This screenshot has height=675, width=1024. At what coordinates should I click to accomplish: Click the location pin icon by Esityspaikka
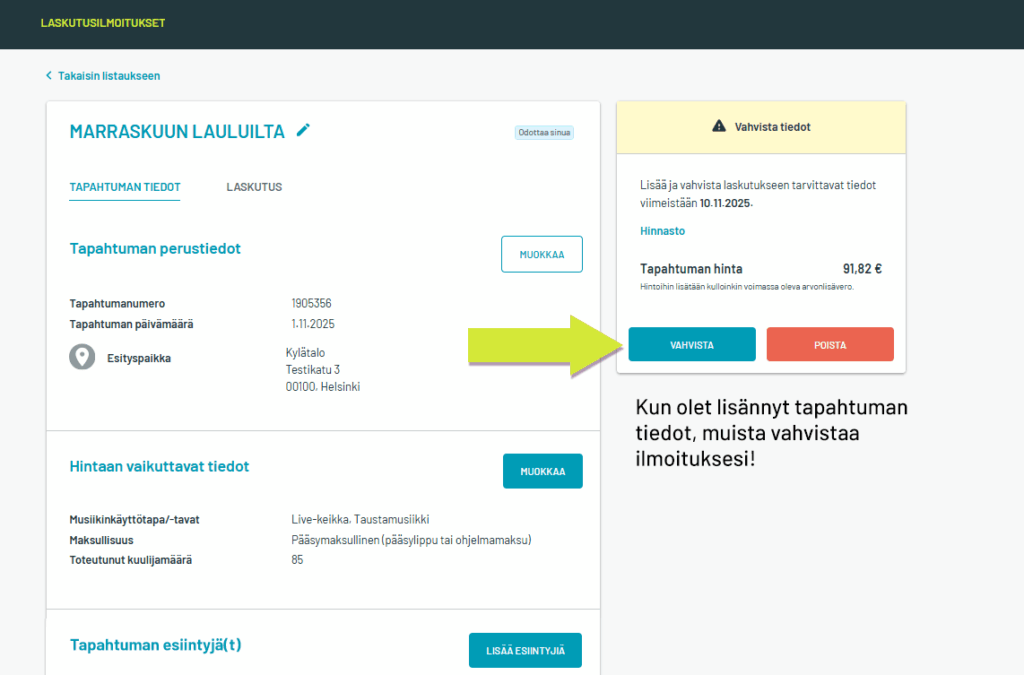[x=82, y=357]
